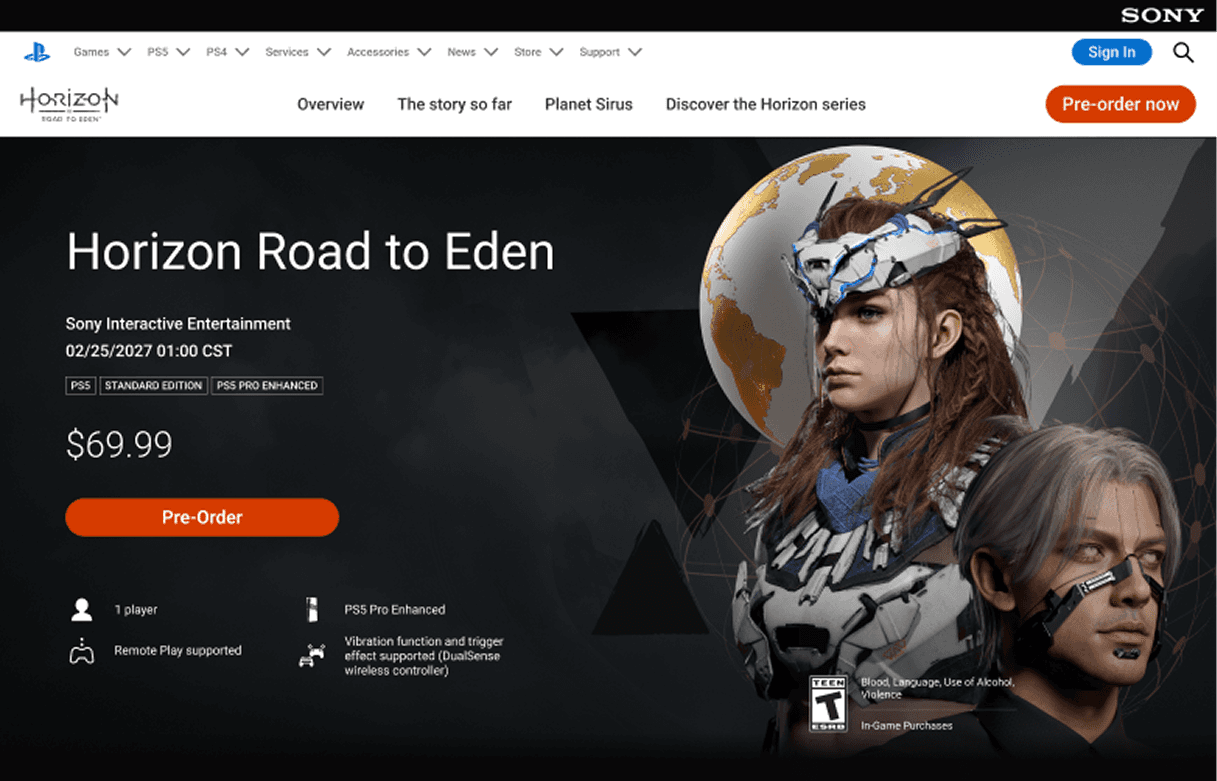This screenshot has width=1217, height=781.
Task: Expand the PS5 dropdown menu
Action: click(x=168, y=52)
